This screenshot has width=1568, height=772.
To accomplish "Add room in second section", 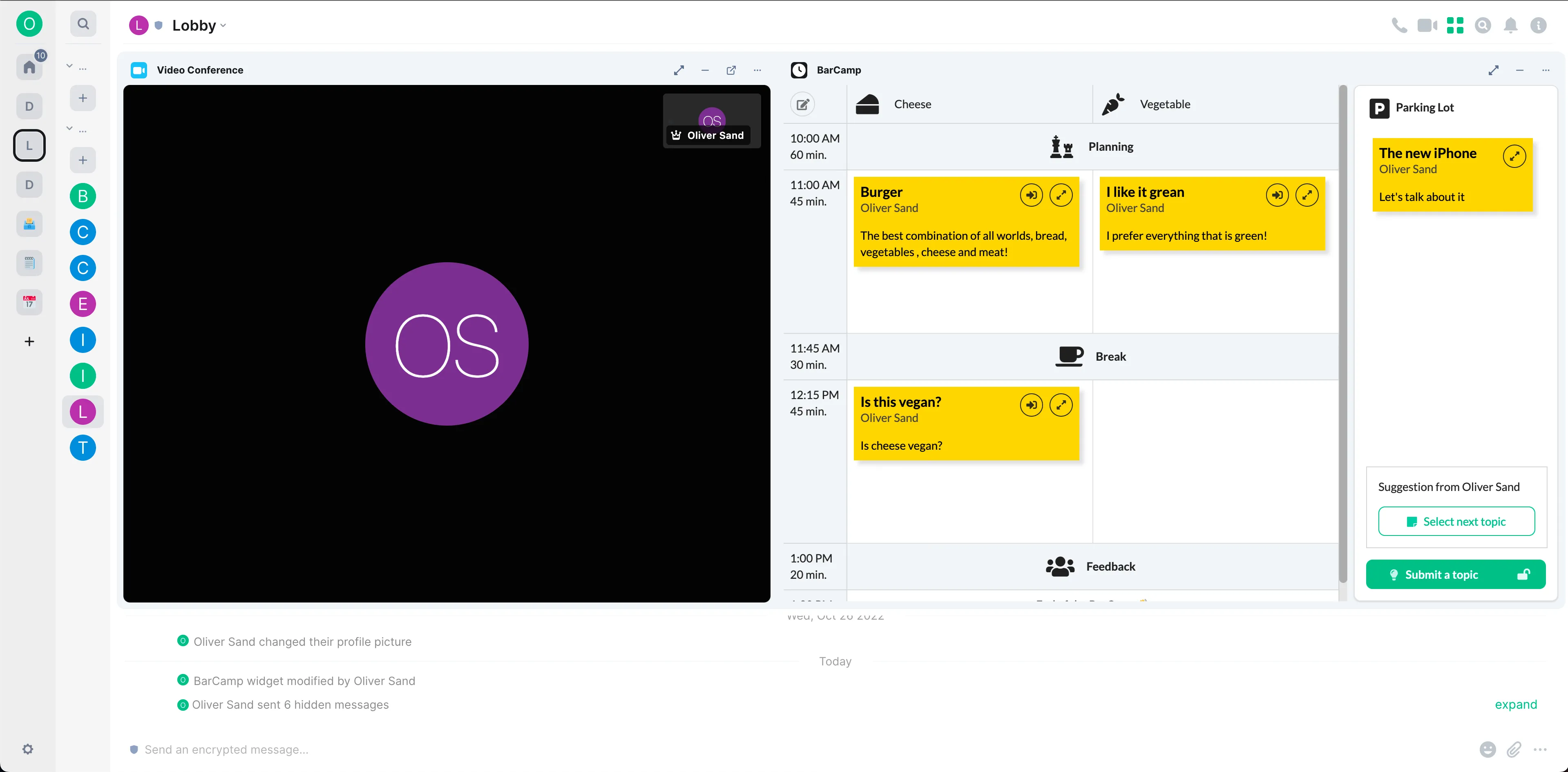I will (x=83, y=160).
